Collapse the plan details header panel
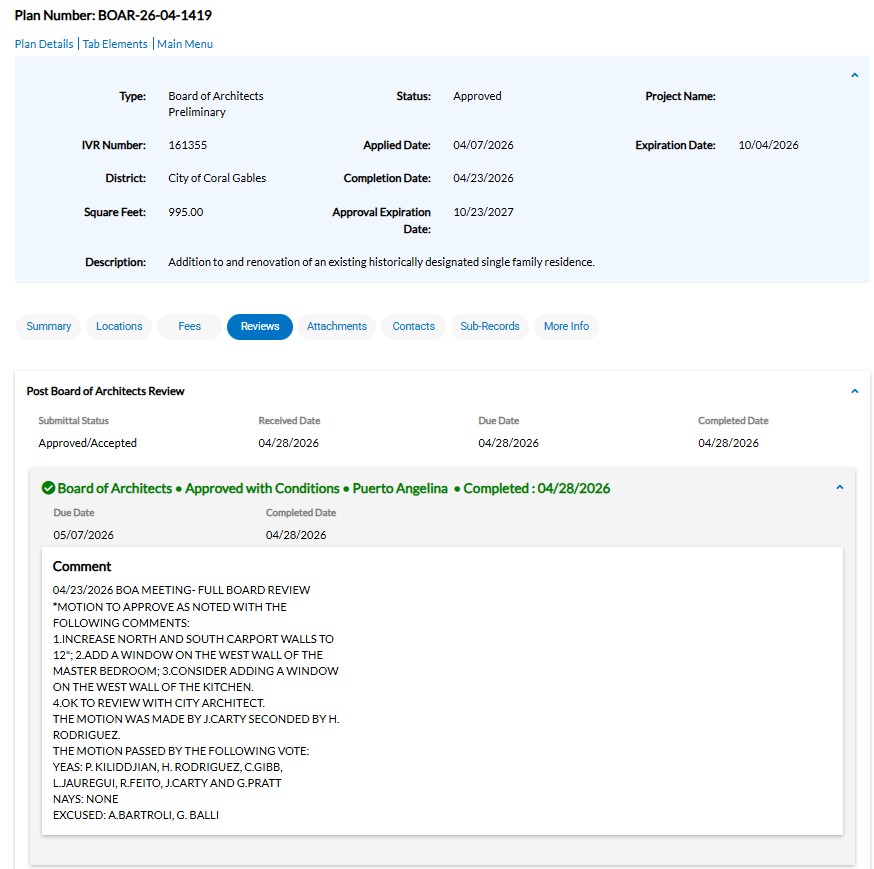Screen dimensions: 874x869 [854, 75]
